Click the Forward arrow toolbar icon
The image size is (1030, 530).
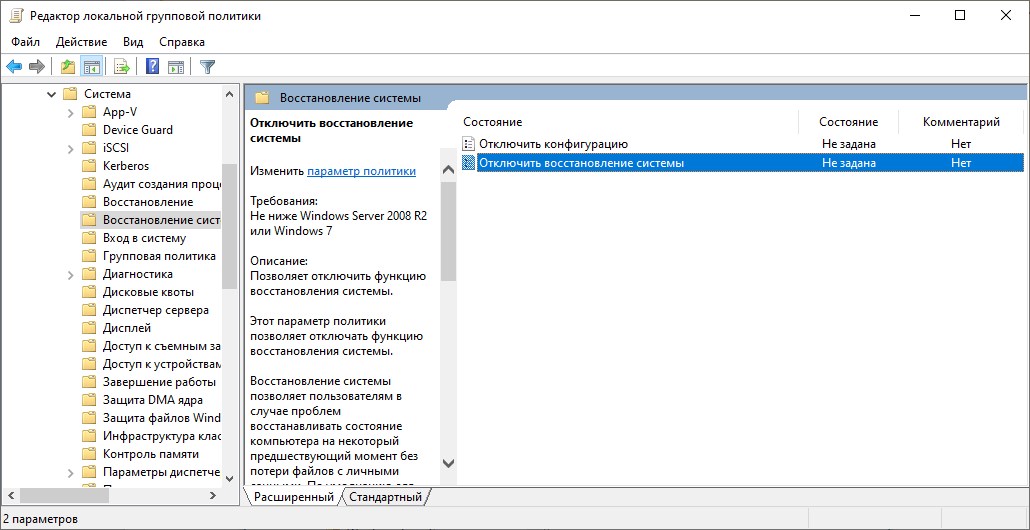pyautogui.click(x=37, y=67)
